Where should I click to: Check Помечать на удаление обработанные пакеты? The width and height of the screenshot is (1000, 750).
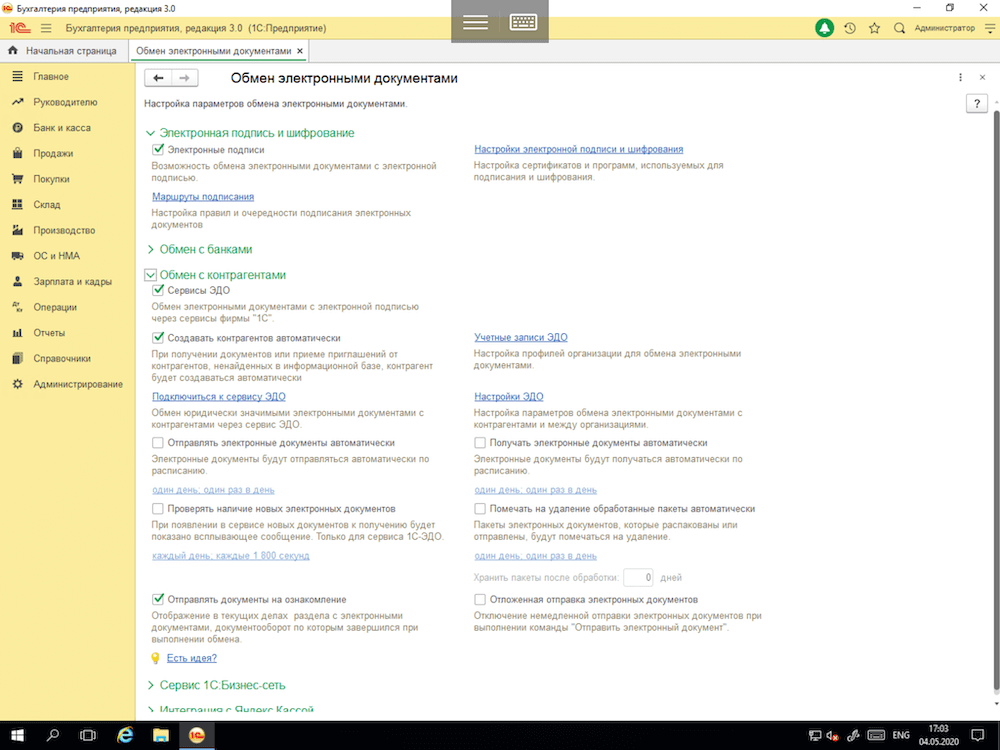click(480, 509)
